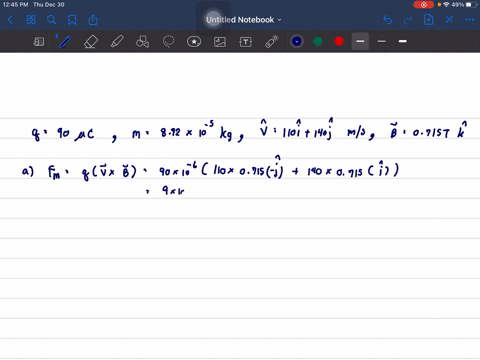Undo the last stroke

point(387,20)
